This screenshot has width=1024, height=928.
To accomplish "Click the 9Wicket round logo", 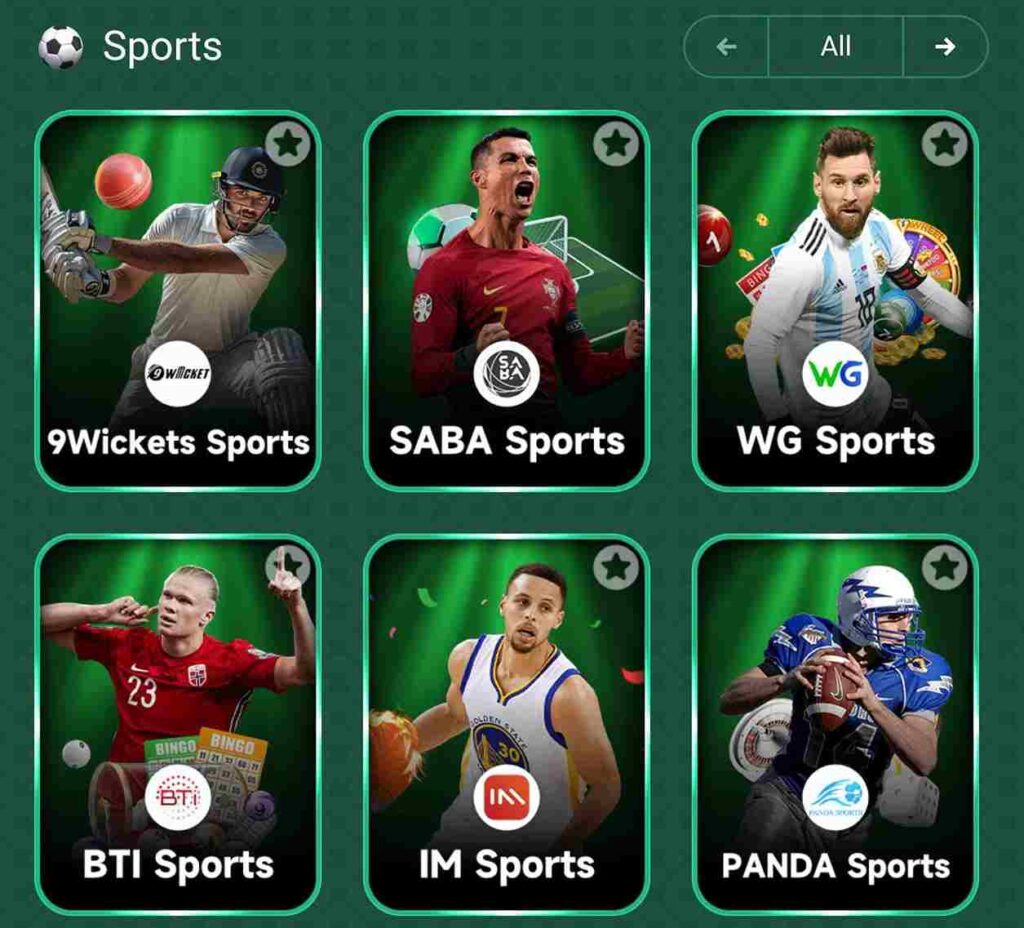I will 178,374.
